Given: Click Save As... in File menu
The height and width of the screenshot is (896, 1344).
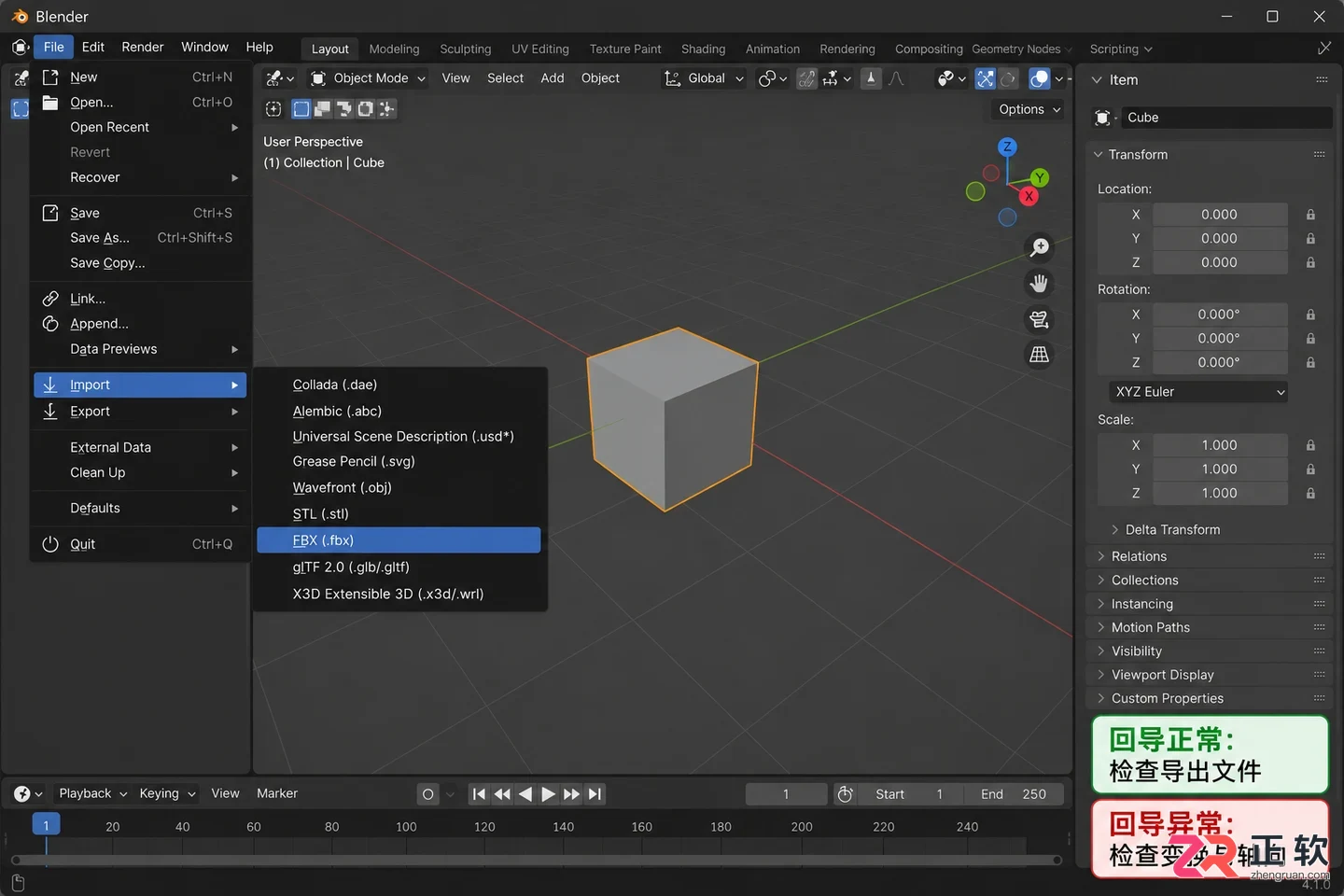Looking at the screenshot, I should point(140,238).
